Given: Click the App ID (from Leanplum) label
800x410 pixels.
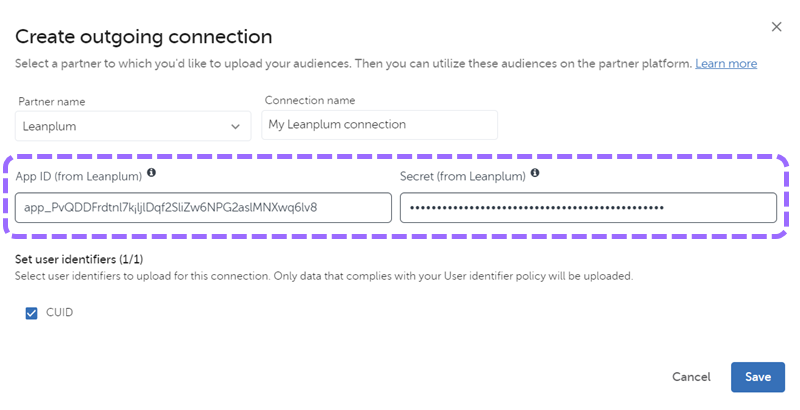Looking at the screenshot, I should point(79,174).
